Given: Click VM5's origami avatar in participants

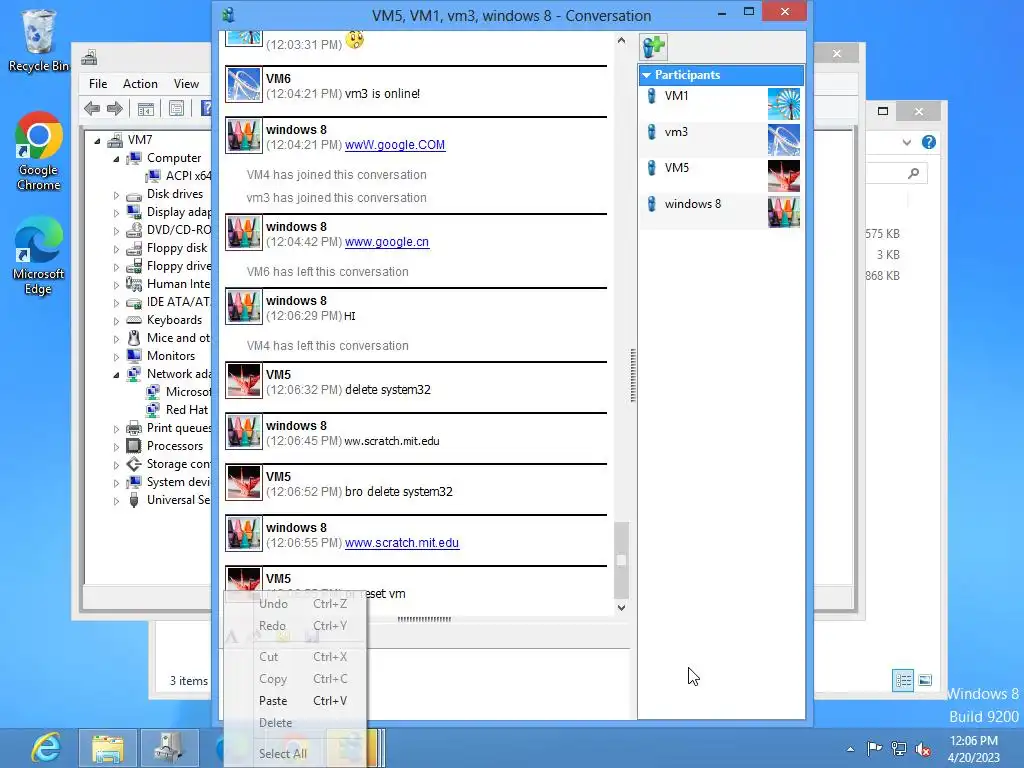Looking at the screenshot, I should tap(784, 176).
